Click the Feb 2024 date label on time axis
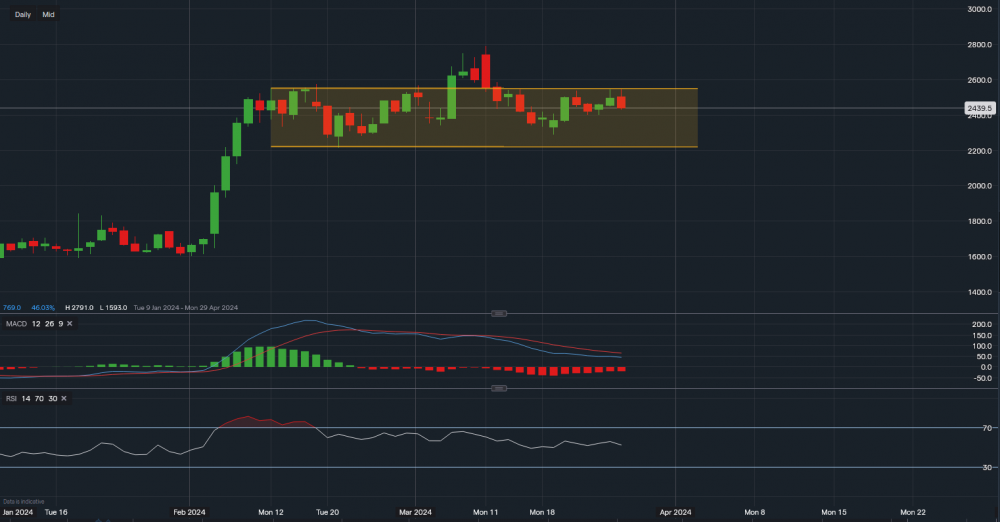1000x522 pixels. point(189,512)
